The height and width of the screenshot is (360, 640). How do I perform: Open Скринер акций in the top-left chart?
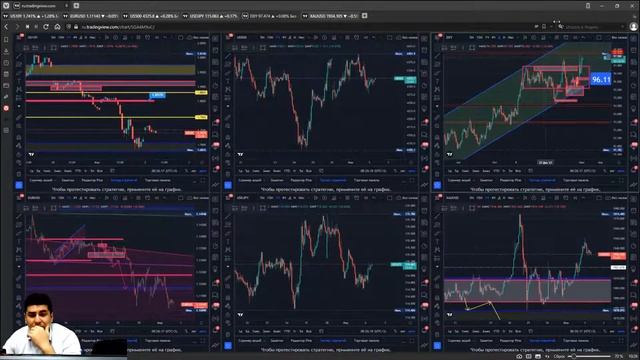(41, 180)
